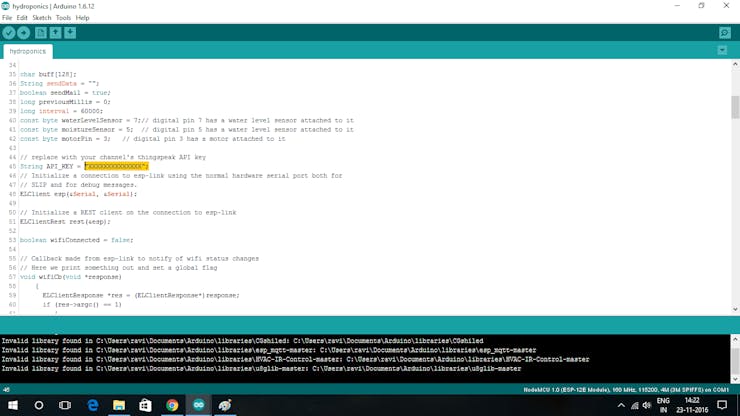The height and width of the screenshot is (416, 740).
Task: Click 'const byte waterLevelSensor = 7;' line
Action: 80,120
